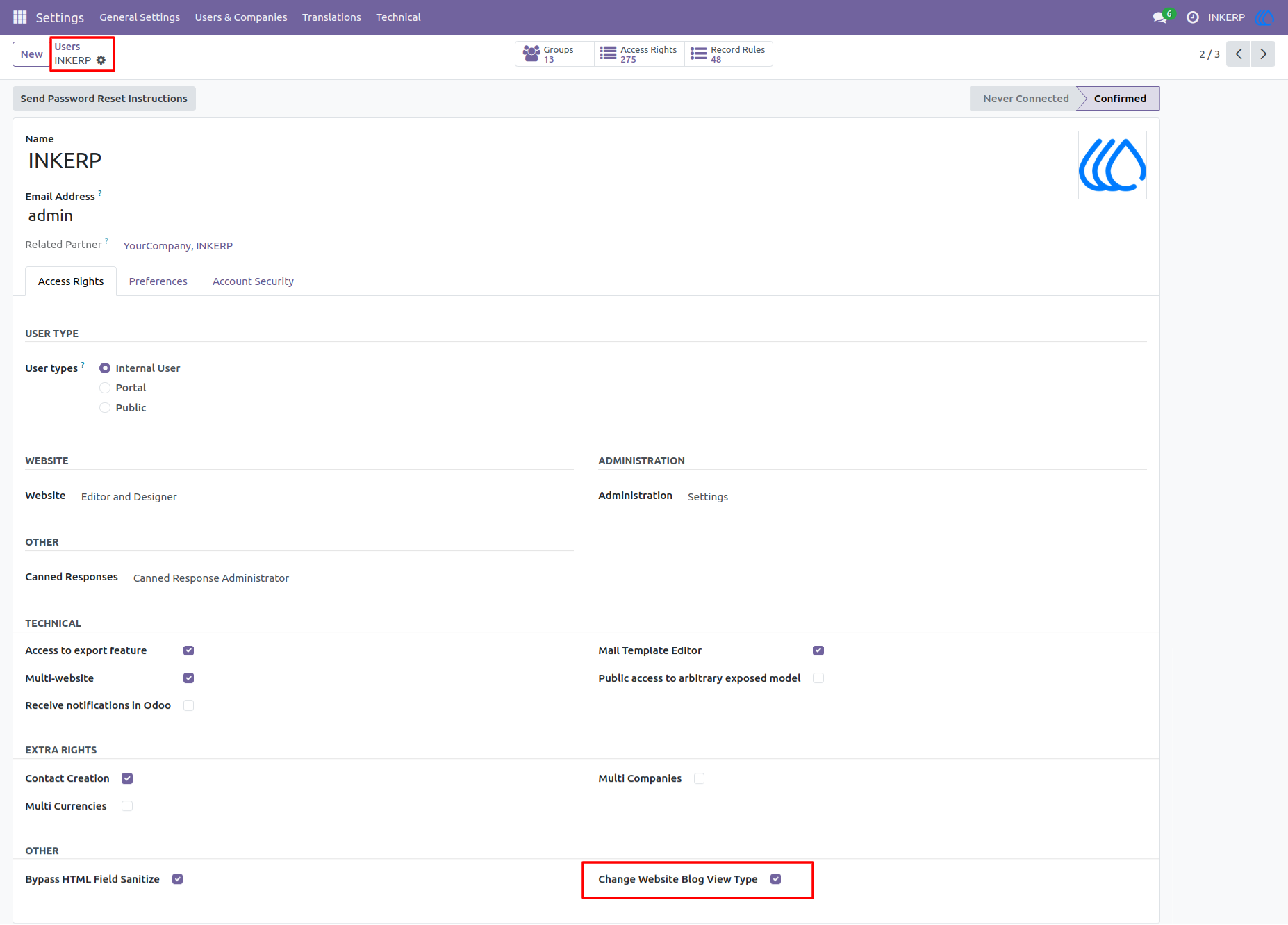
Task: Enable Receive notifications in Odoo
Action: click(x=189, y=705)
